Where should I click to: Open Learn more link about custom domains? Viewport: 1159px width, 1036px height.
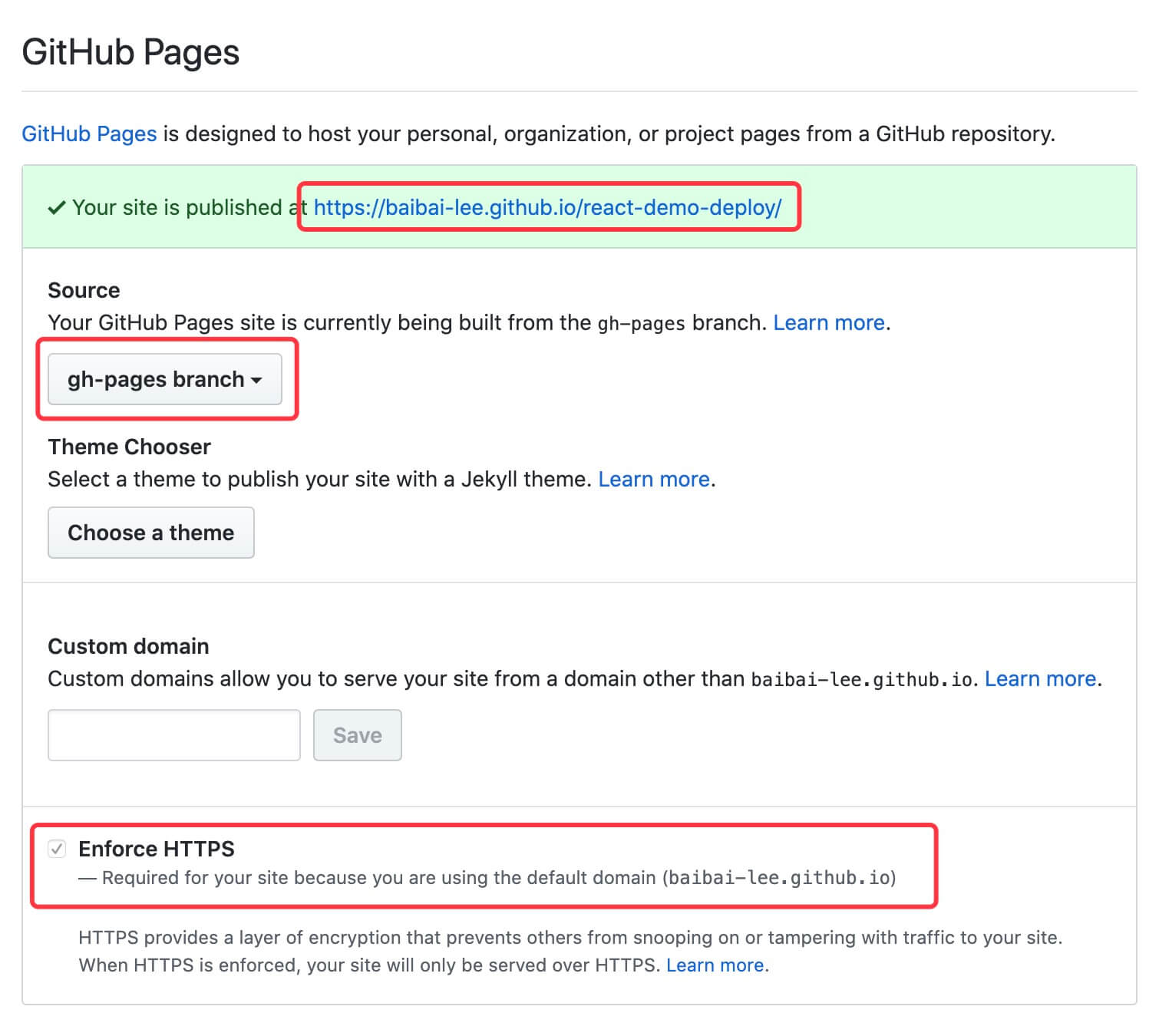[x=1040, y=678]
